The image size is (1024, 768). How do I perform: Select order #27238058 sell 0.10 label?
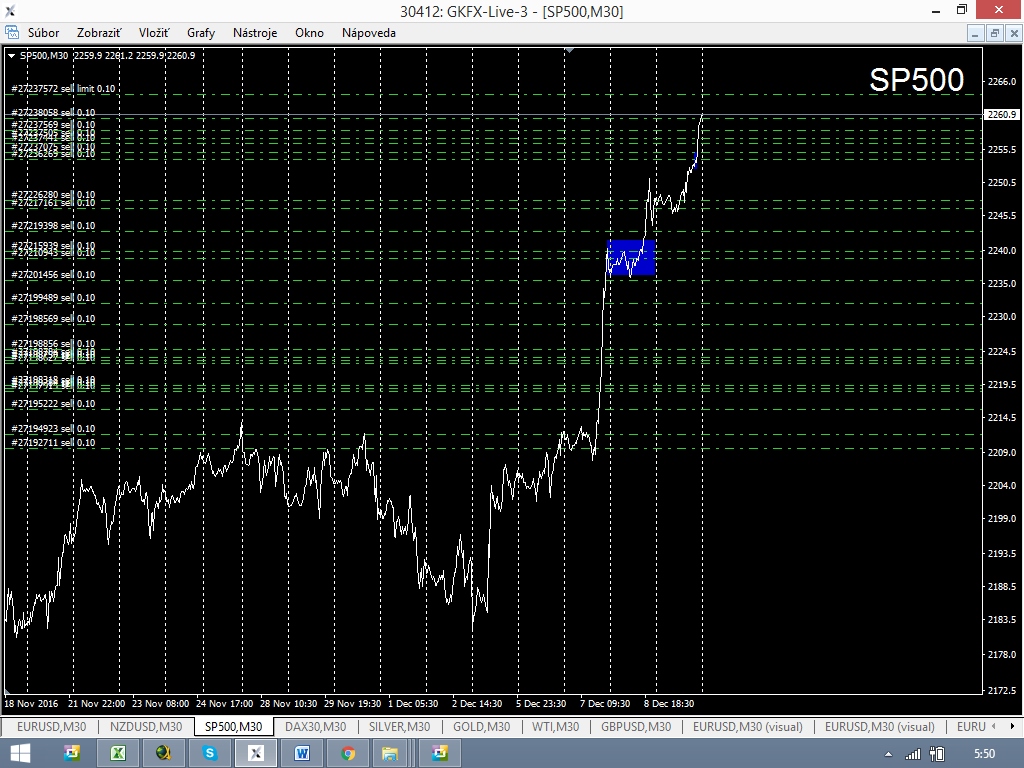[x=54, y=112]
